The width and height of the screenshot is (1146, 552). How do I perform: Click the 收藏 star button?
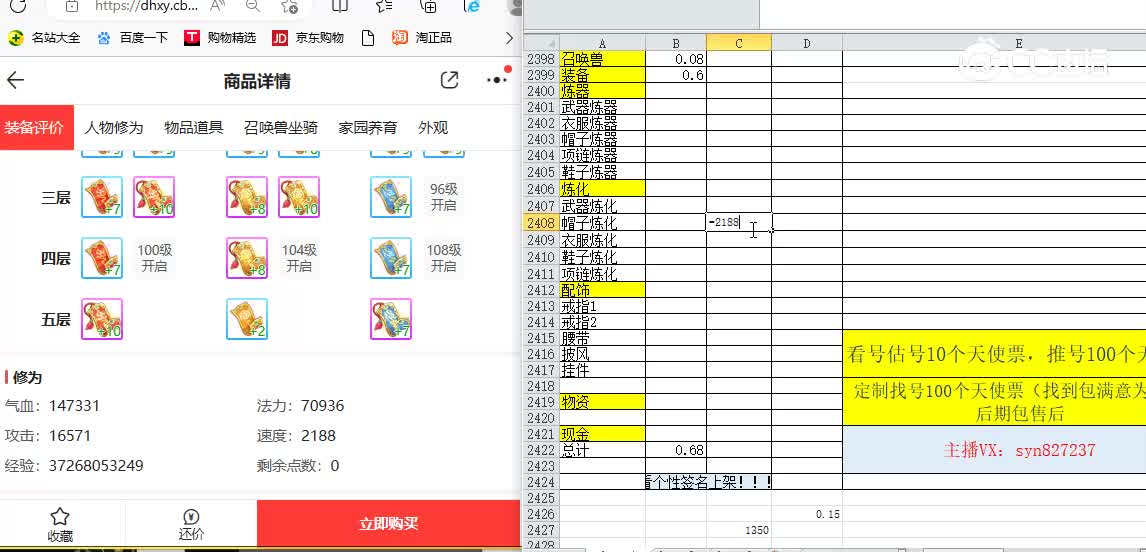pos(60,525)
